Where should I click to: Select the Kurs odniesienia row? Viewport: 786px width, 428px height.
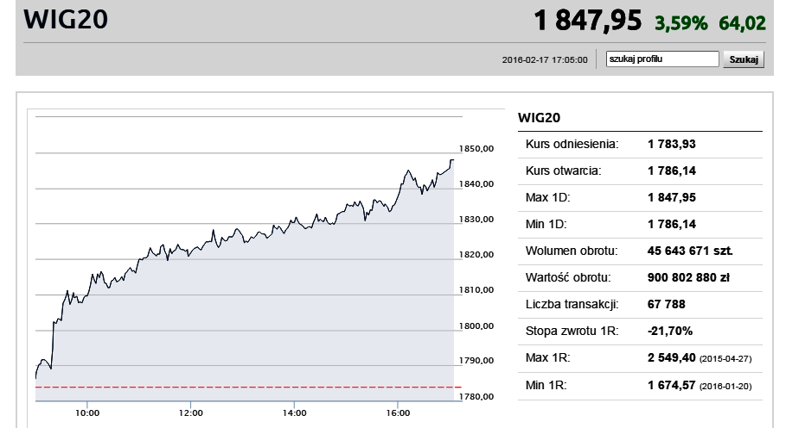tap(640, 144)
